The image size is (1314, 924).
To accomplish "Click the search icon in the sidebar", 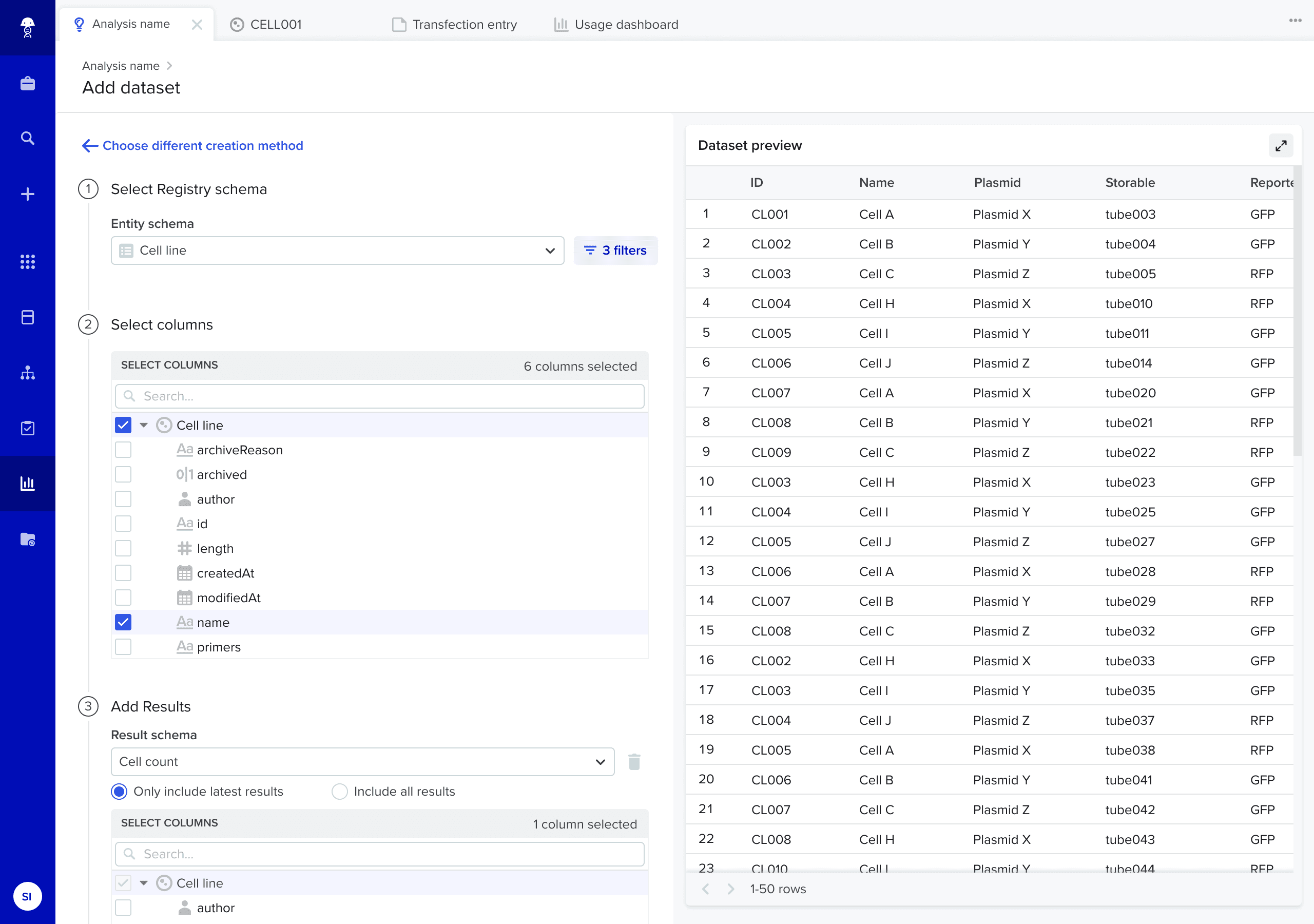I will pyautogui.click(x=28, y=138).
